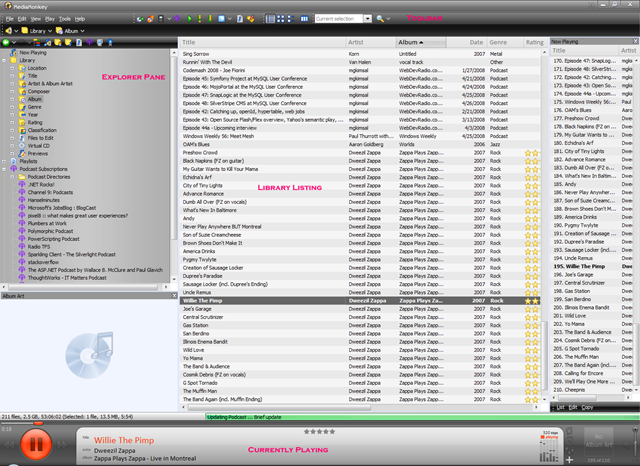The image size is (640, 466).
Task: Click the purple podcast icon in the top toolbar
Action: coord(177,19)
